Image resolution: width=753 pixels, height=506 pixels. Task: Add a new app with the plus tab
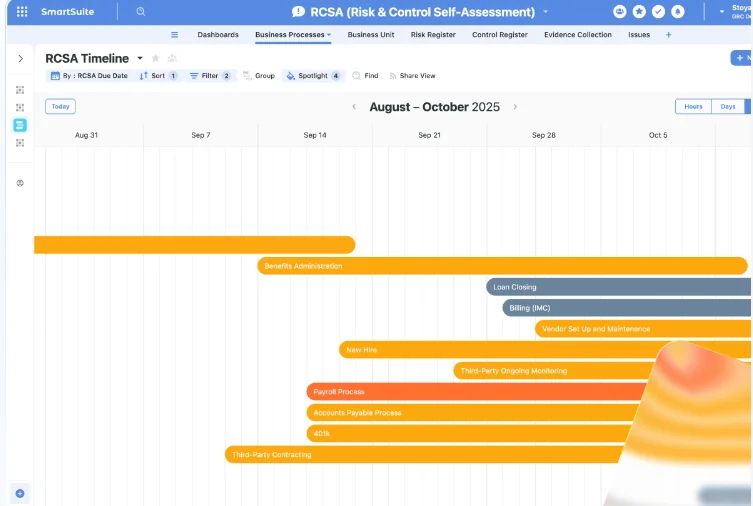click(x=668, y=35)
